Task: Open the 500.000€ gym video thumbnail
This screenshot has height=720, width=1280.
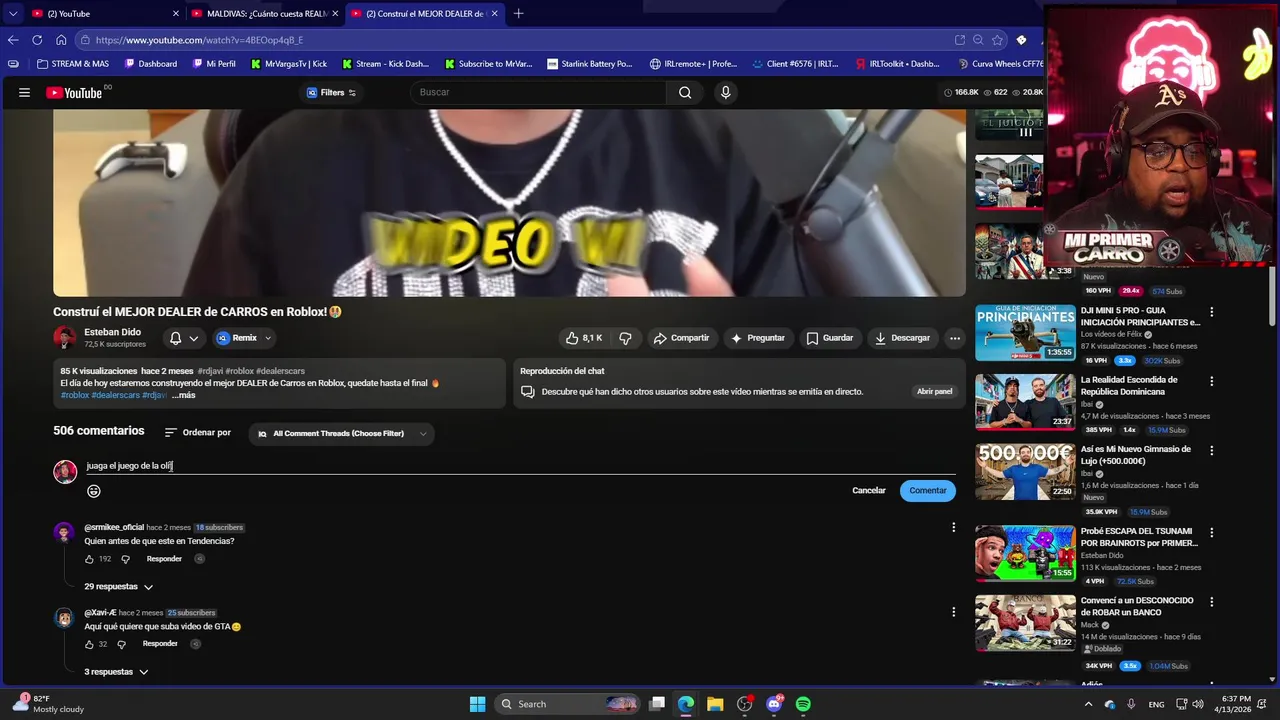Action: tap(1025, 472)
